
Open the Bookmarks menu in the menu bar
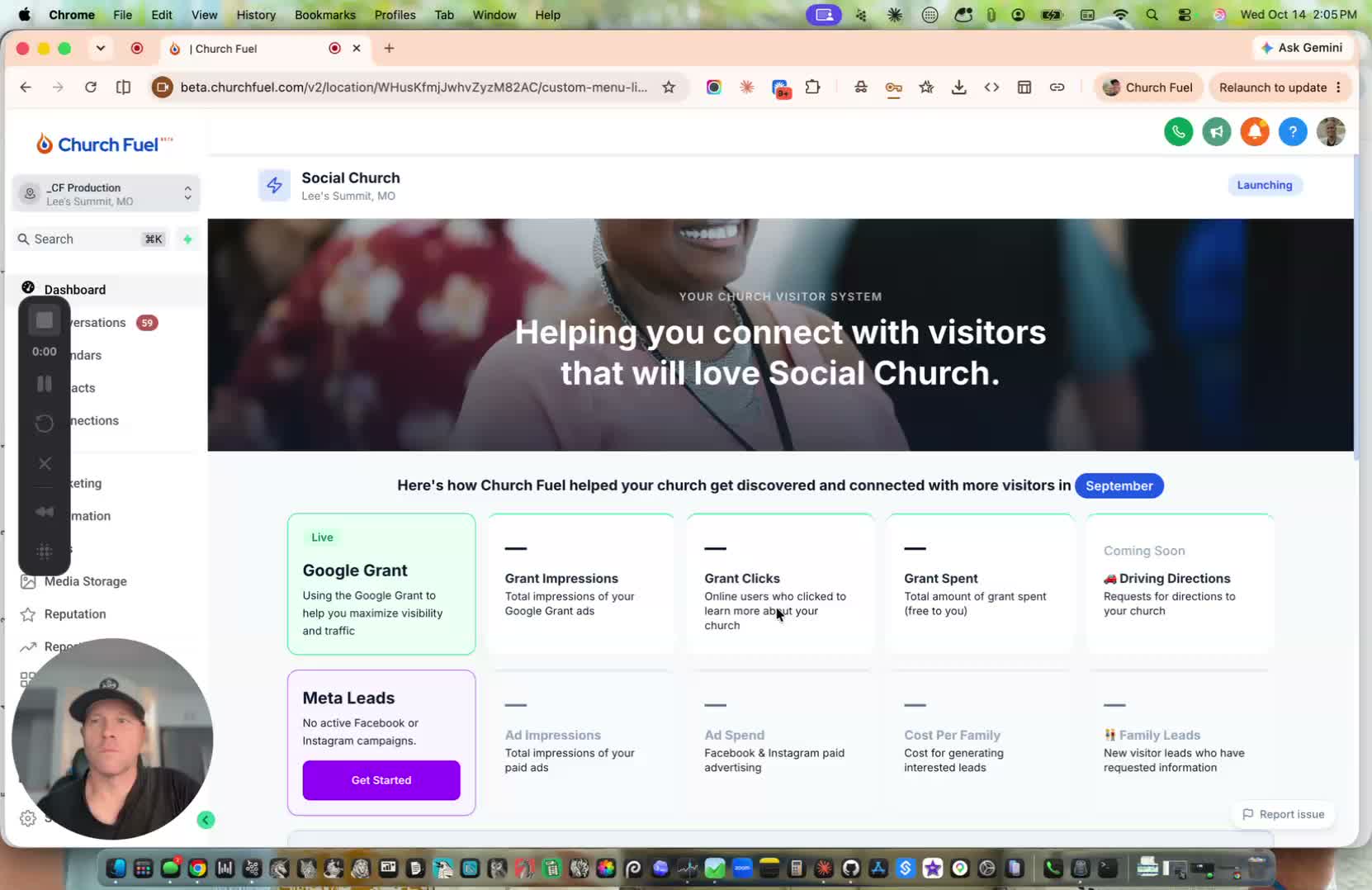click(x=325, y=15)
